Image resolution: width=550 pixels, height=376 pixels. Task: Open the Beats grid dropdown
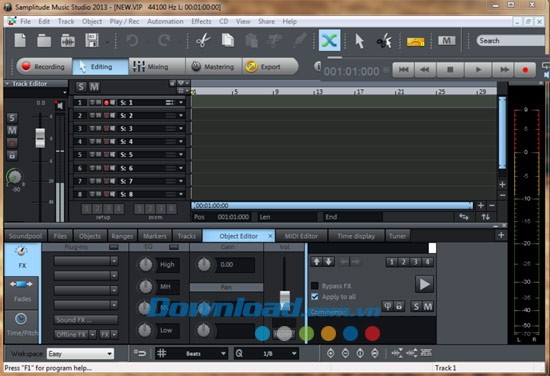(192, 354)
